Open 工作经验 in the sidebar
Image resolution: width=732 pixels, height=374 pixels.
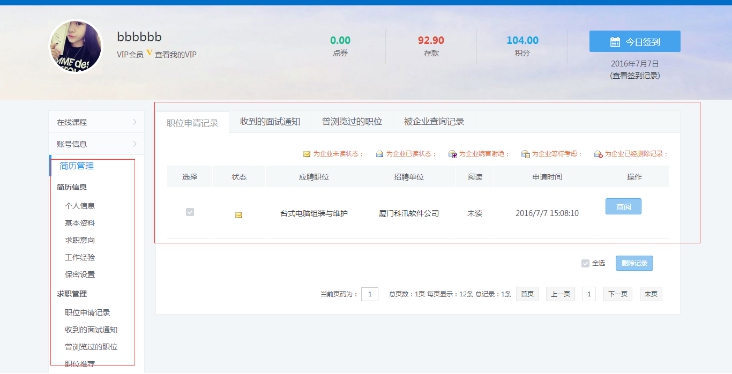[80, 257]
